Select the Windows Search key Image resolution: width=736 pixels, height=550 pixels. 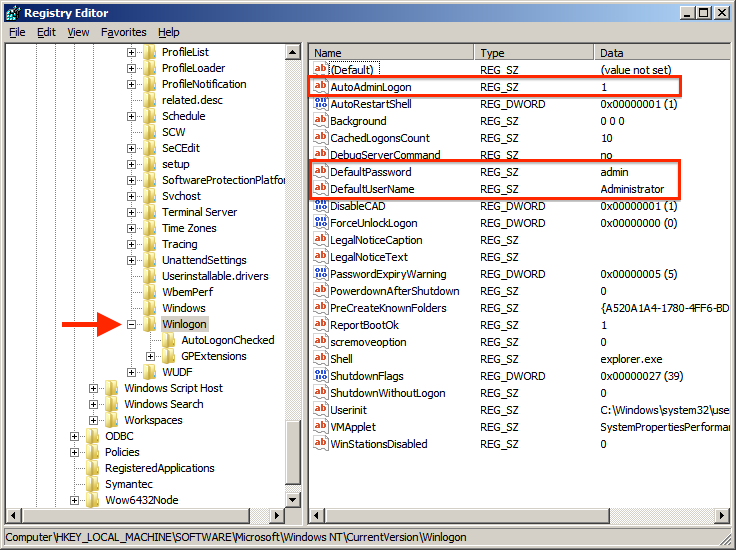(164, 404)
